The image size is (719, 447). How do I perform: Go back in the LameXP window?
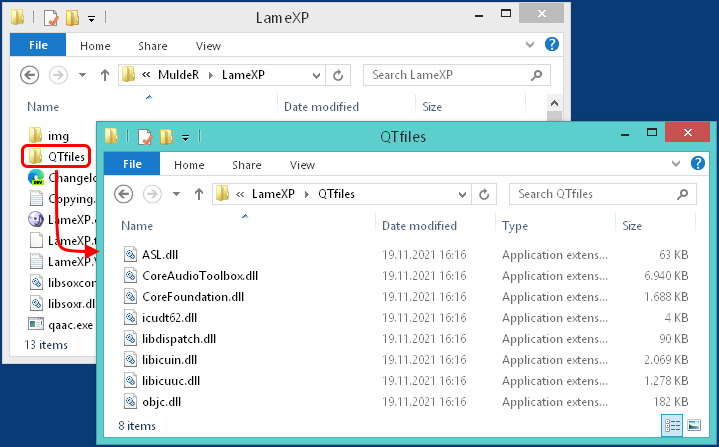pyautogui.click(x=29, y=75)
